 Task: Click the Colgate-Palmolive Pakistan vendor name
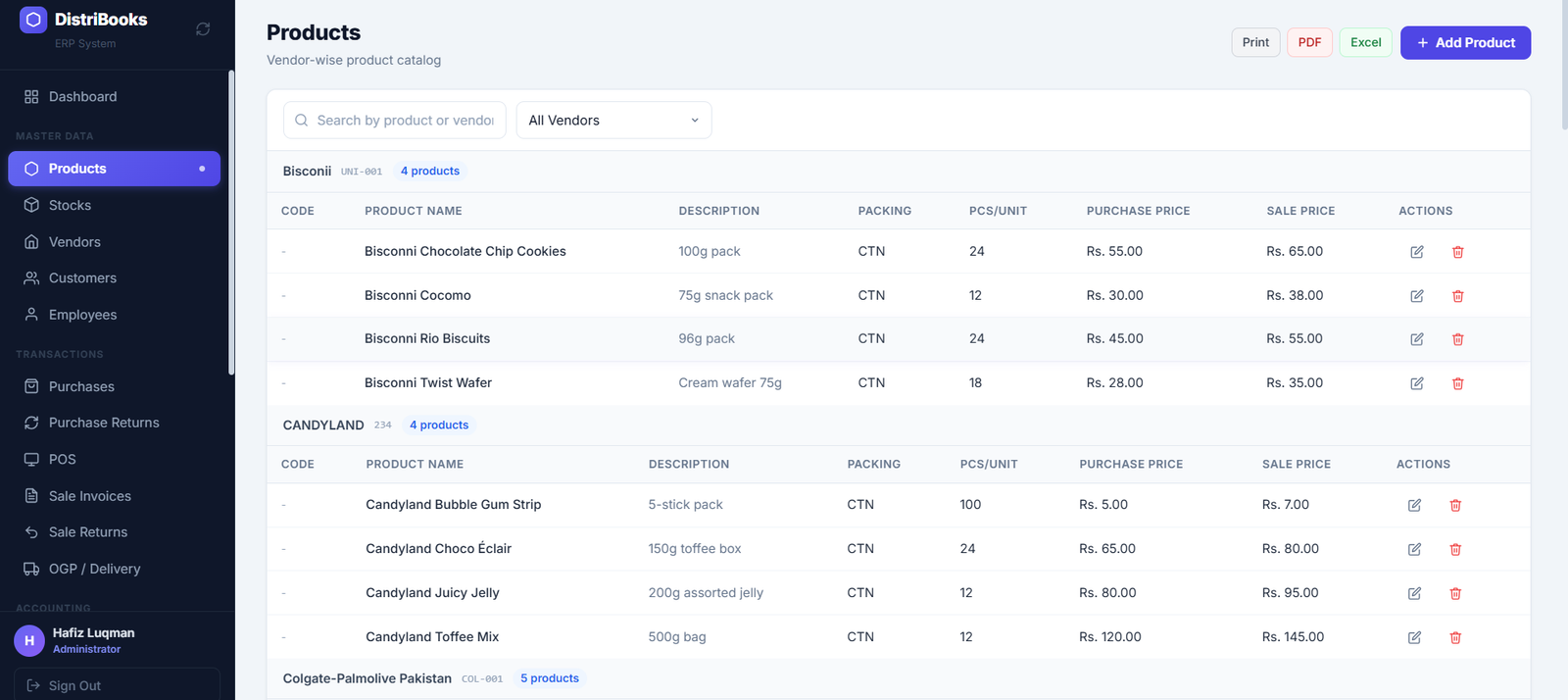(367, 678)
